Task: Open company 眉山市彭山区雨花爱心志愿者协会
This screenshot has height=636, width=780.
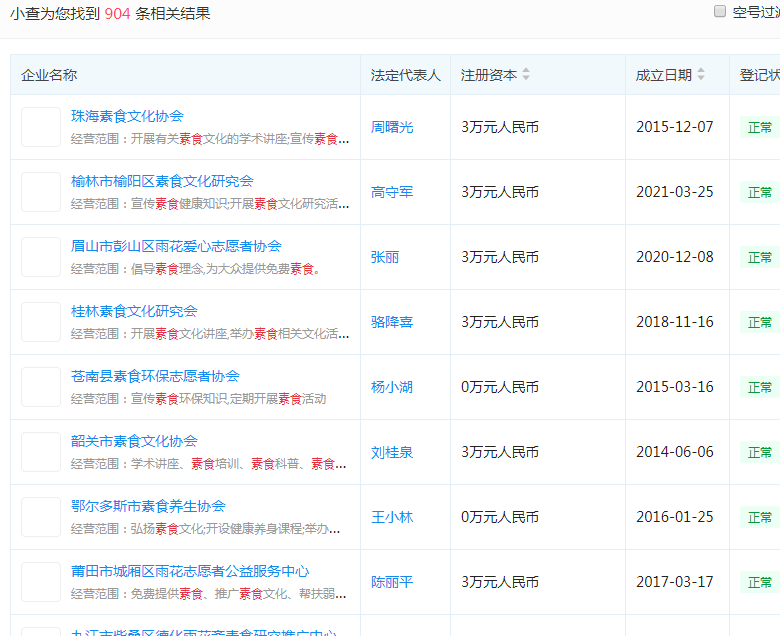Action: [176, 246]
